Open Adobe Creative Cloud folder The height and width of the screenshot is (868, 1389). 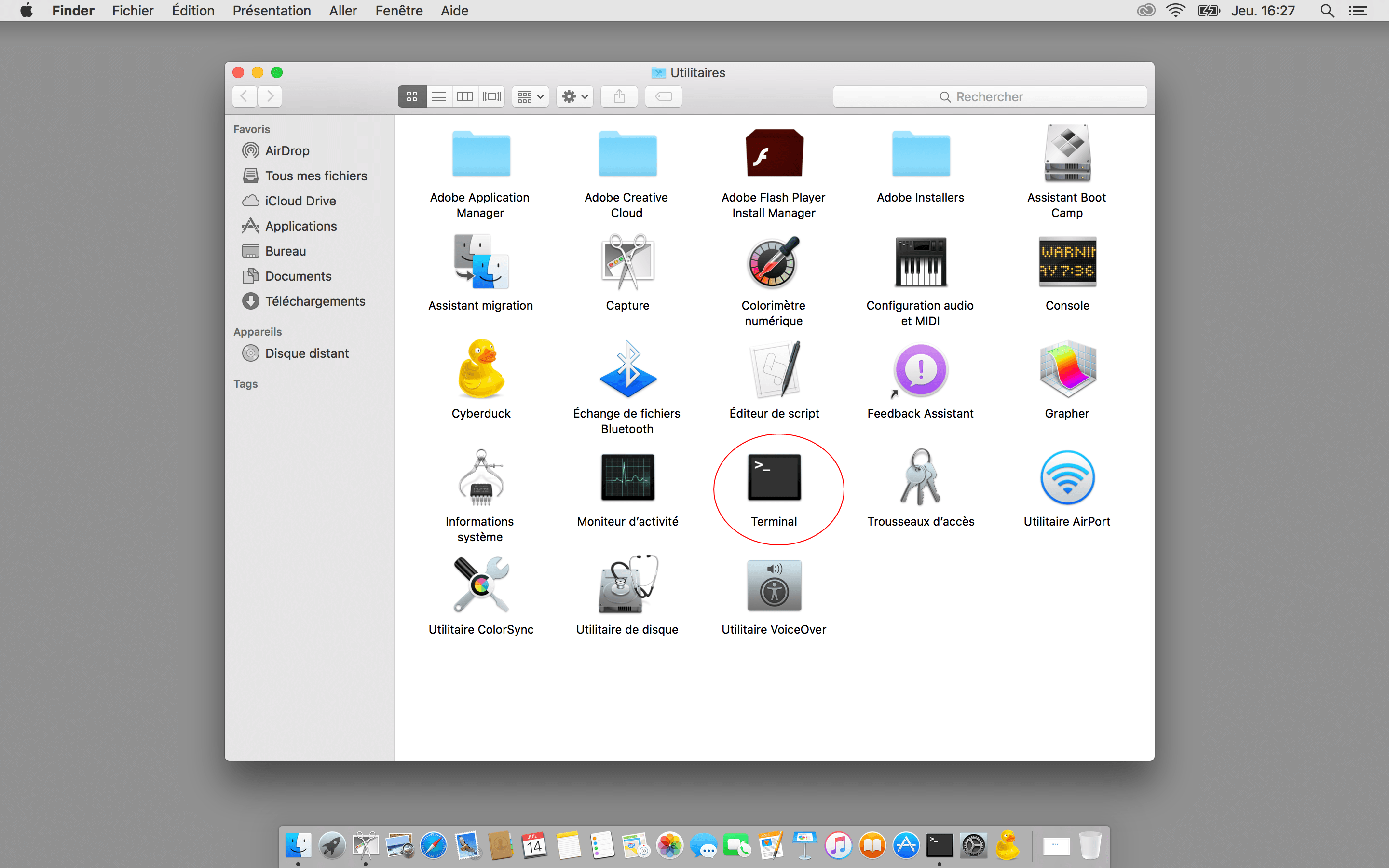[x=627, y=153]
